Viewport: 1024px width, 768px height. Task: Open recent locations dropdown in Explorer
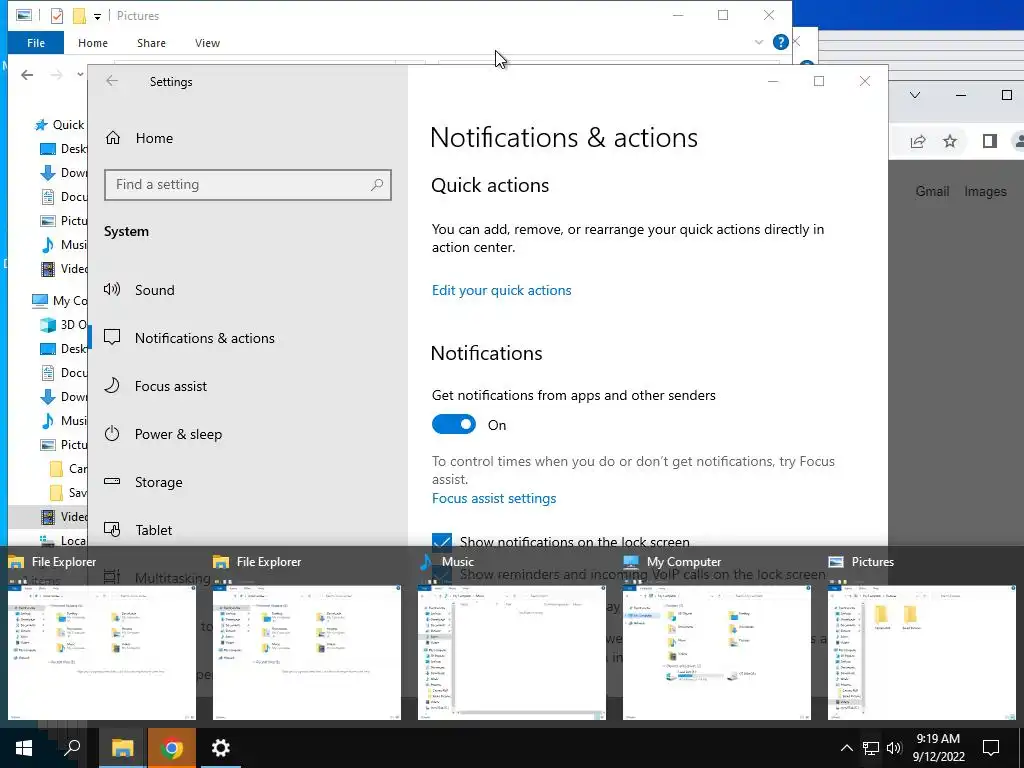[x=80, y=75]
